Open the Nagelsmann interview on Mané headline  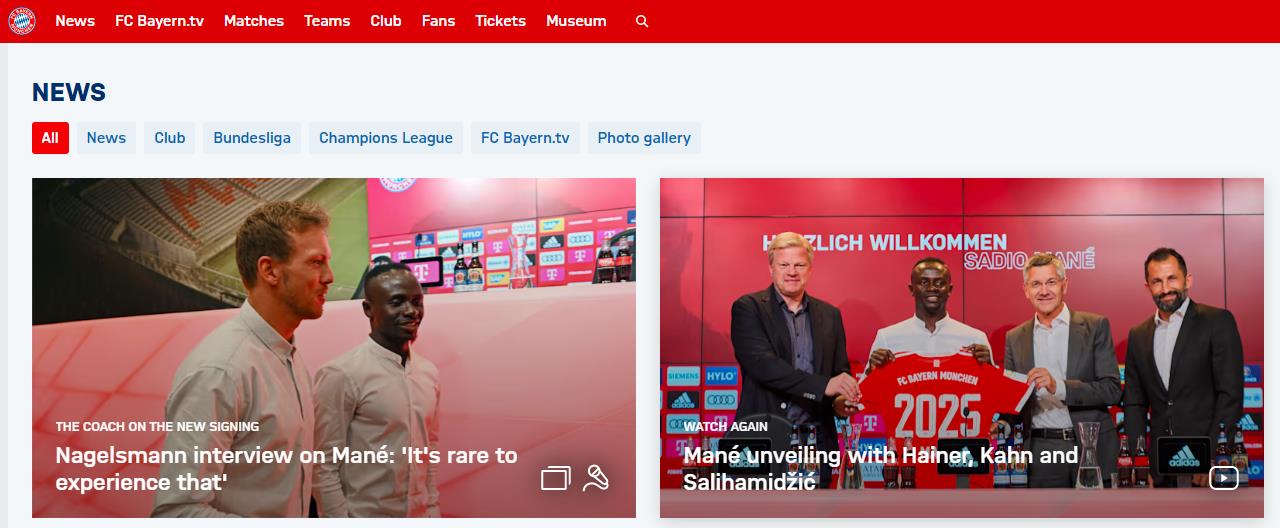[286, 469]
